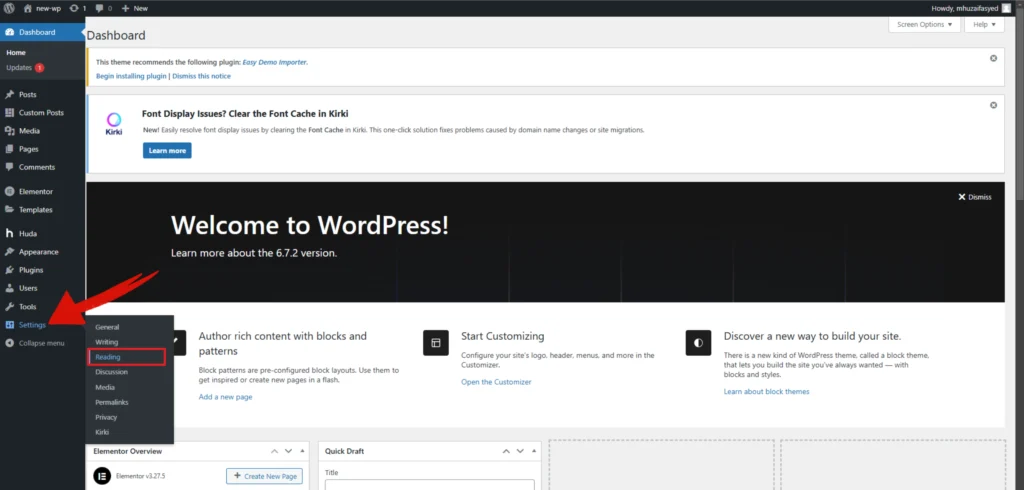Expand the Screen Options dropdown

tap(924, 24)
